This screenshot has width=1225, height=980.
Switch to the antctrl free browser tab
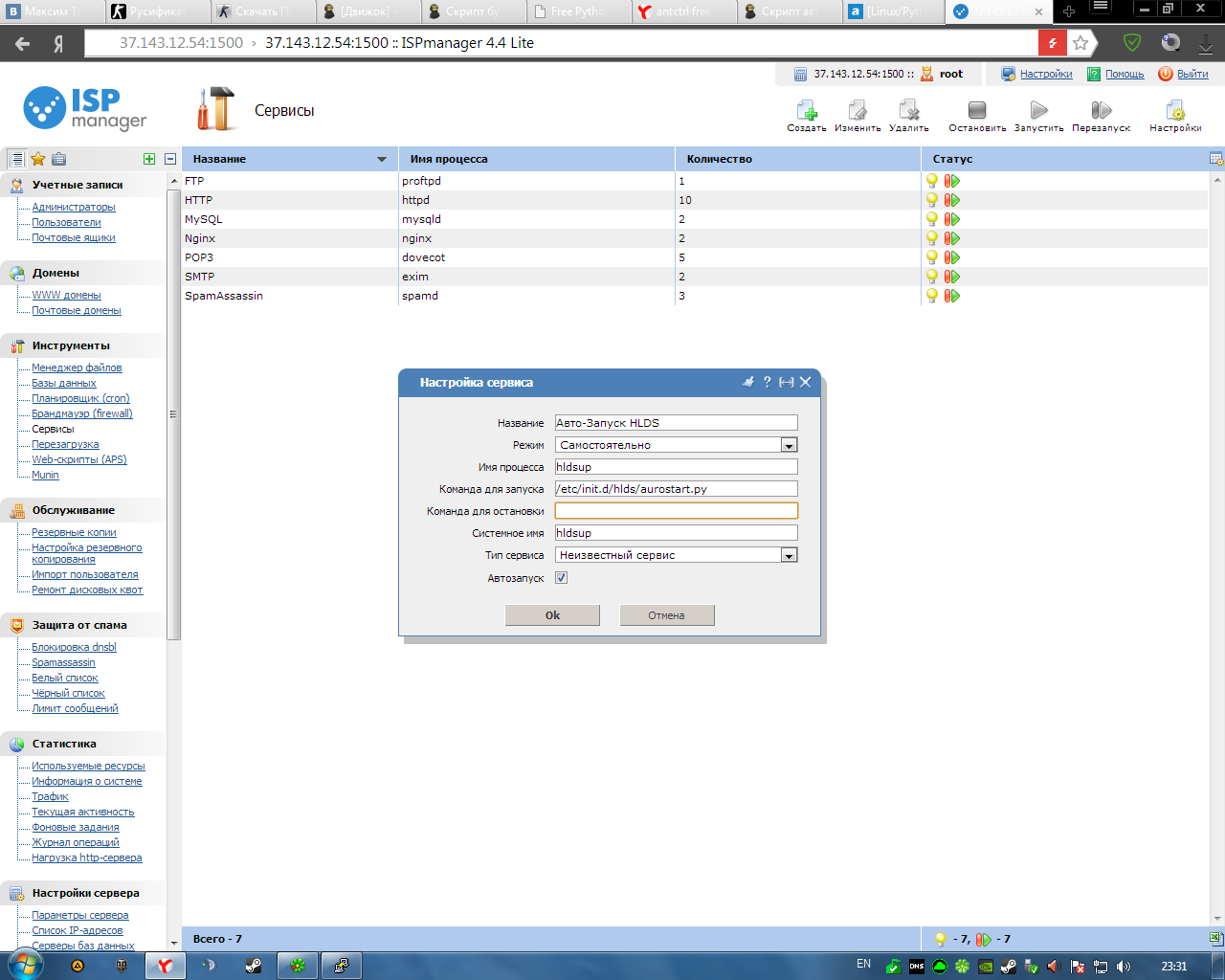tap(683, 11)
